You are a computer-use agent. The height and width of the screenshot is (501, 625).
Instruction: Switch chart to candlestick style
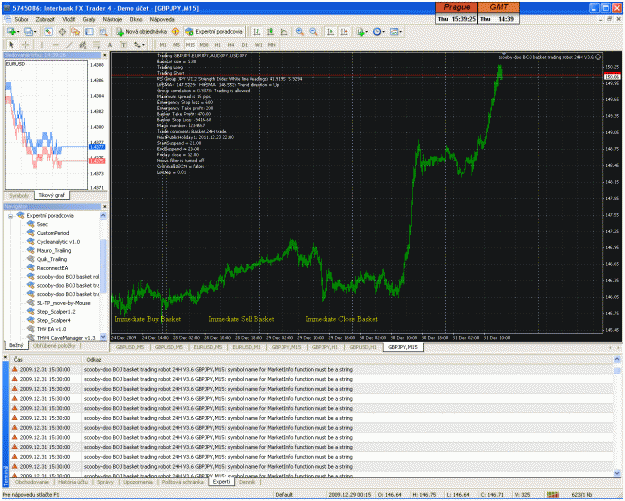(x=270, y=31)
